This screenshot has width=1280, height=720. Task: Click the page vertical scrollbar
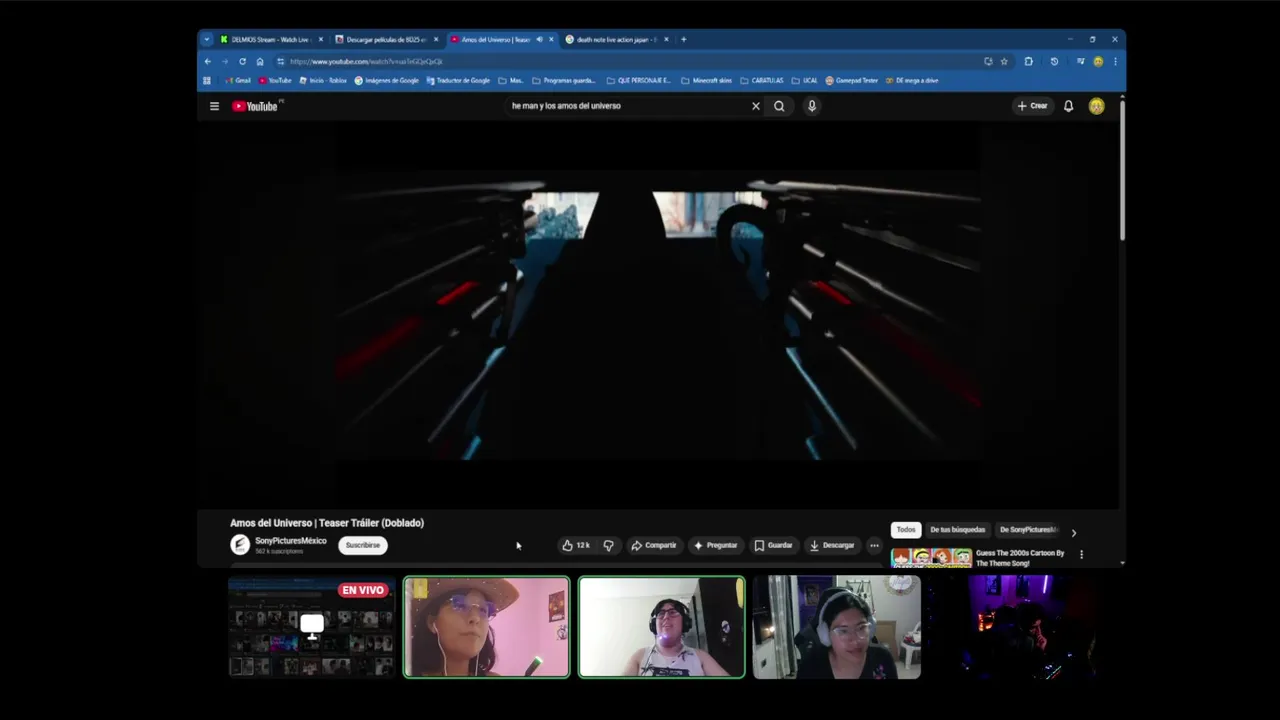pos(1122,170)
